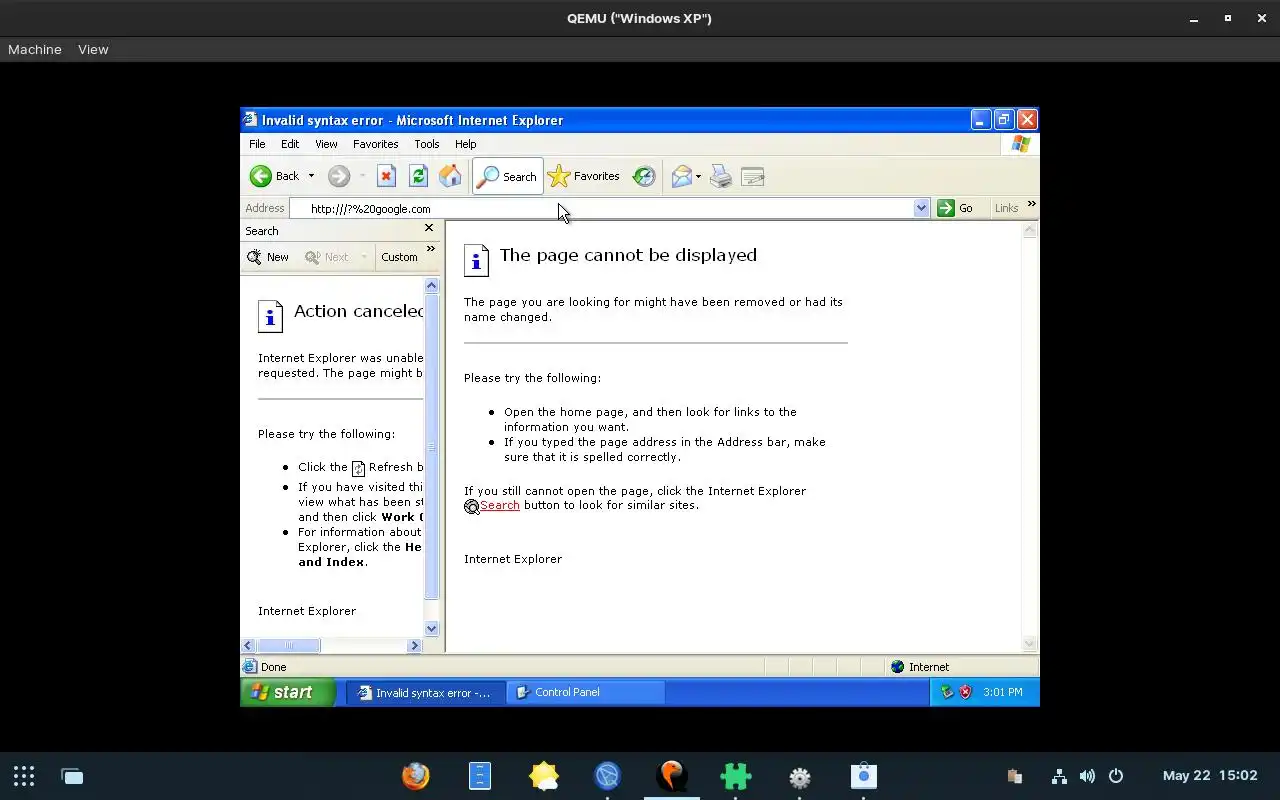Image resolution: width=1280 pixels, height=800 pixels.
Task: Open the green puzzle piece dock icon
Action: tap(736, 776)
